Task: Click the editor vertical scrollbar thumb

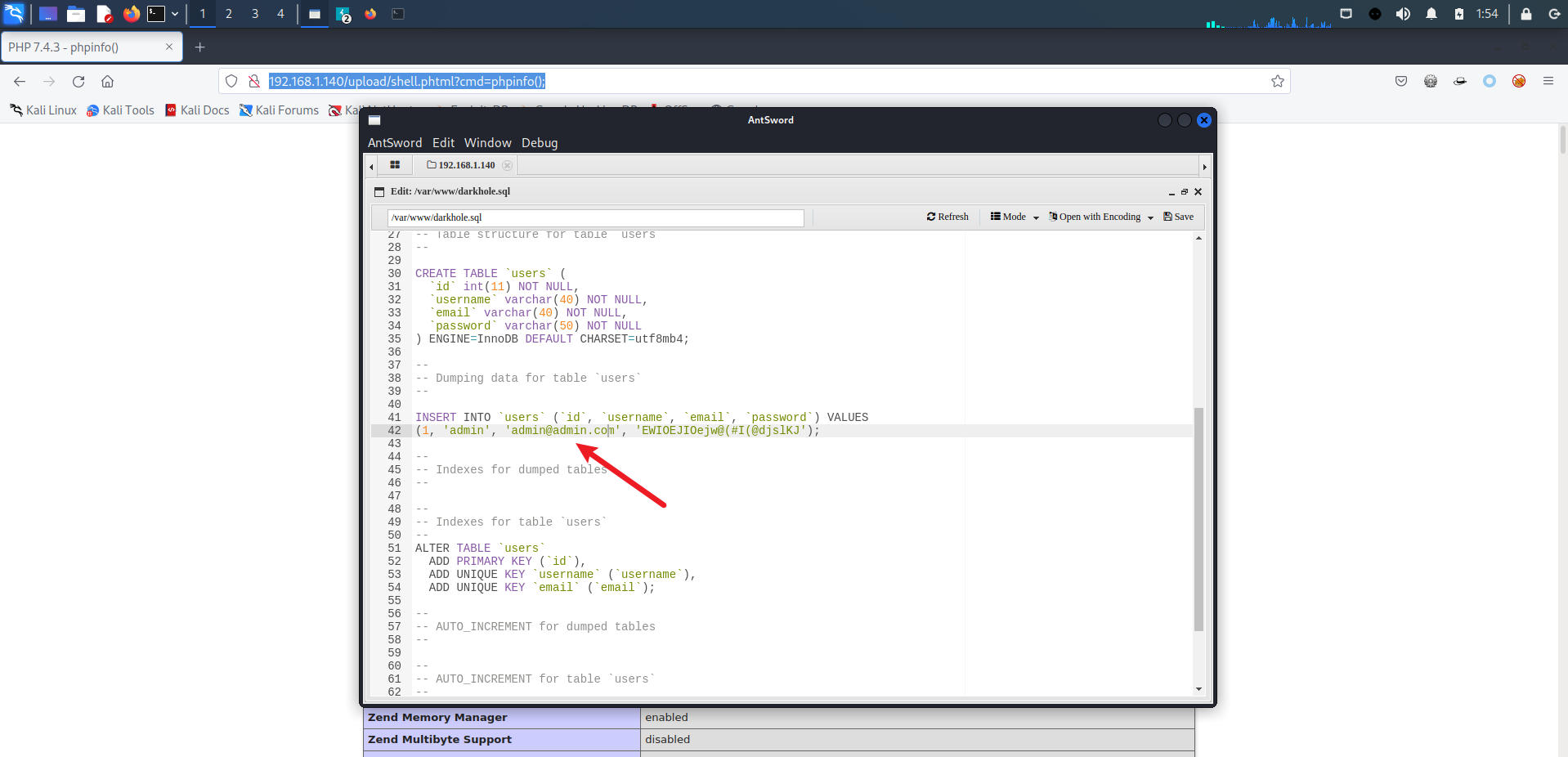Action: coord(1198,519)
